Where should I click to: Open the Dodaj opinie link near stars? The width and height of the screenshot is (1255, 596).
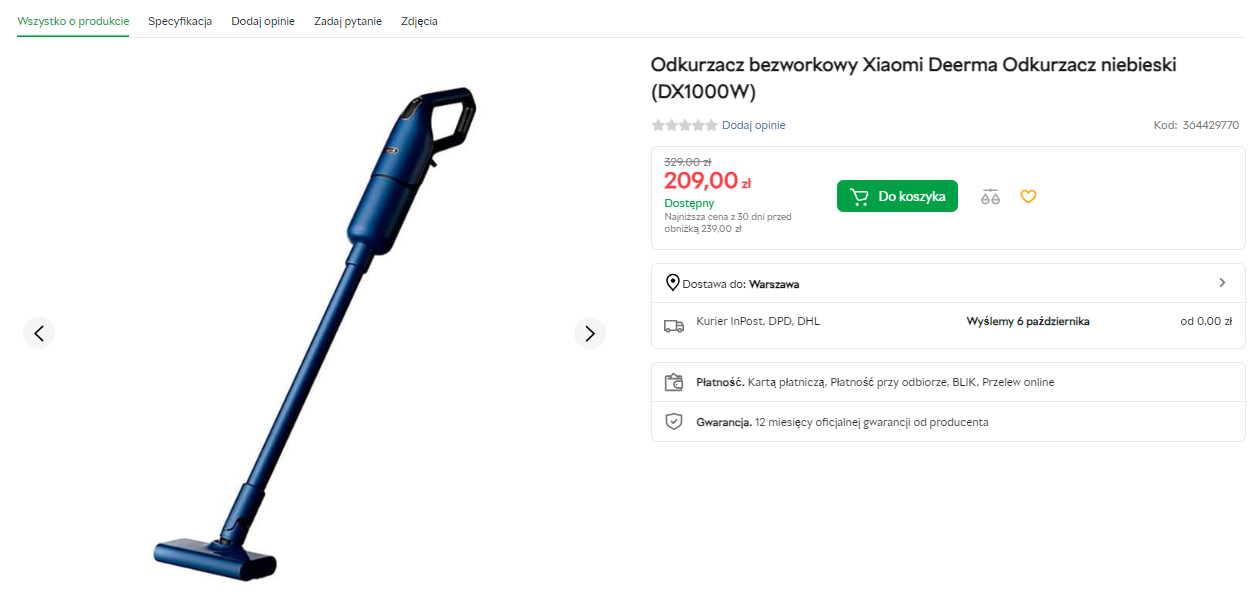(754, 125)
